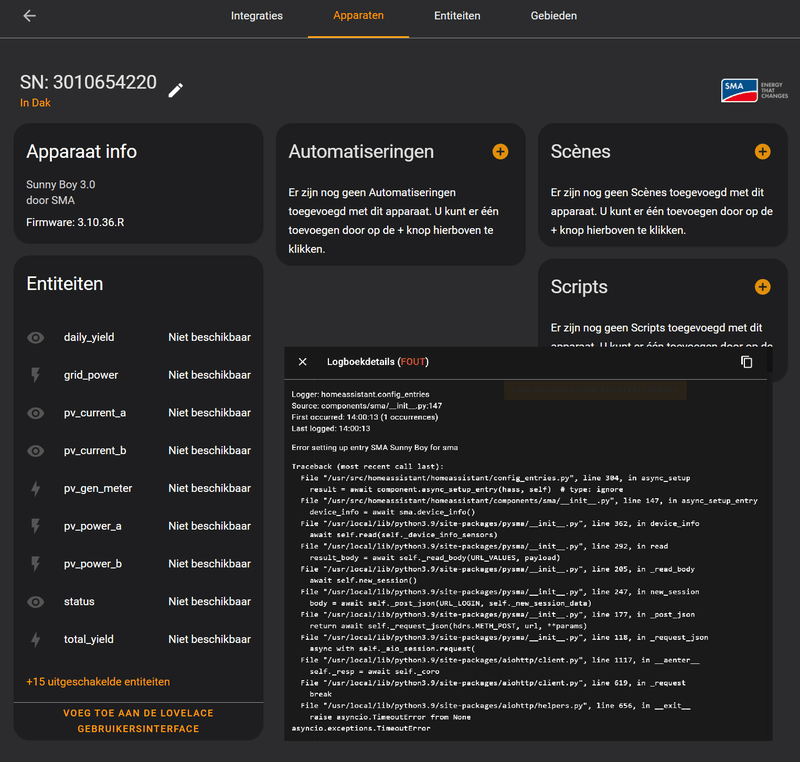Click the lightning icon for pv_power_b
The height and width of the screenshot is (762, 800).
tap(36, 564)
